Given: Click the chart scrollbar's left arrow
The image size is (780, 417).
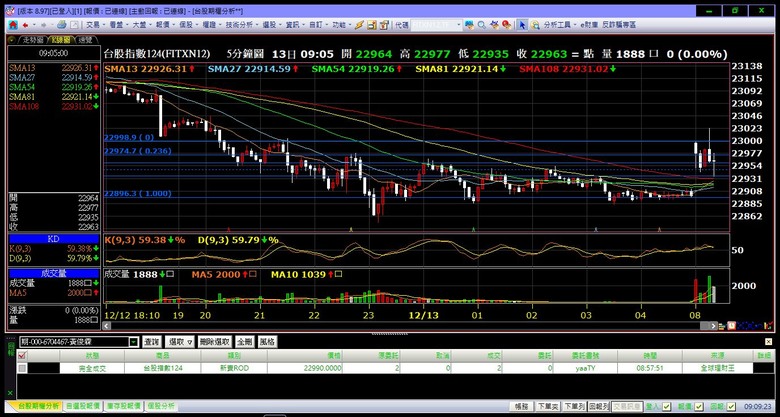Looking at the screenshot, I should pos(106,325).
